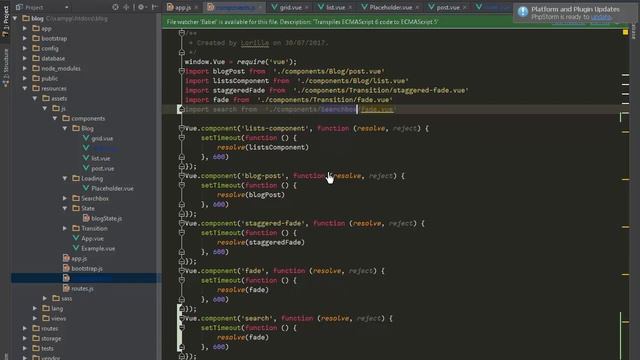The image size is (640, 360).
Task: Select app.js file in the project tree
Action: pos(79,258)
